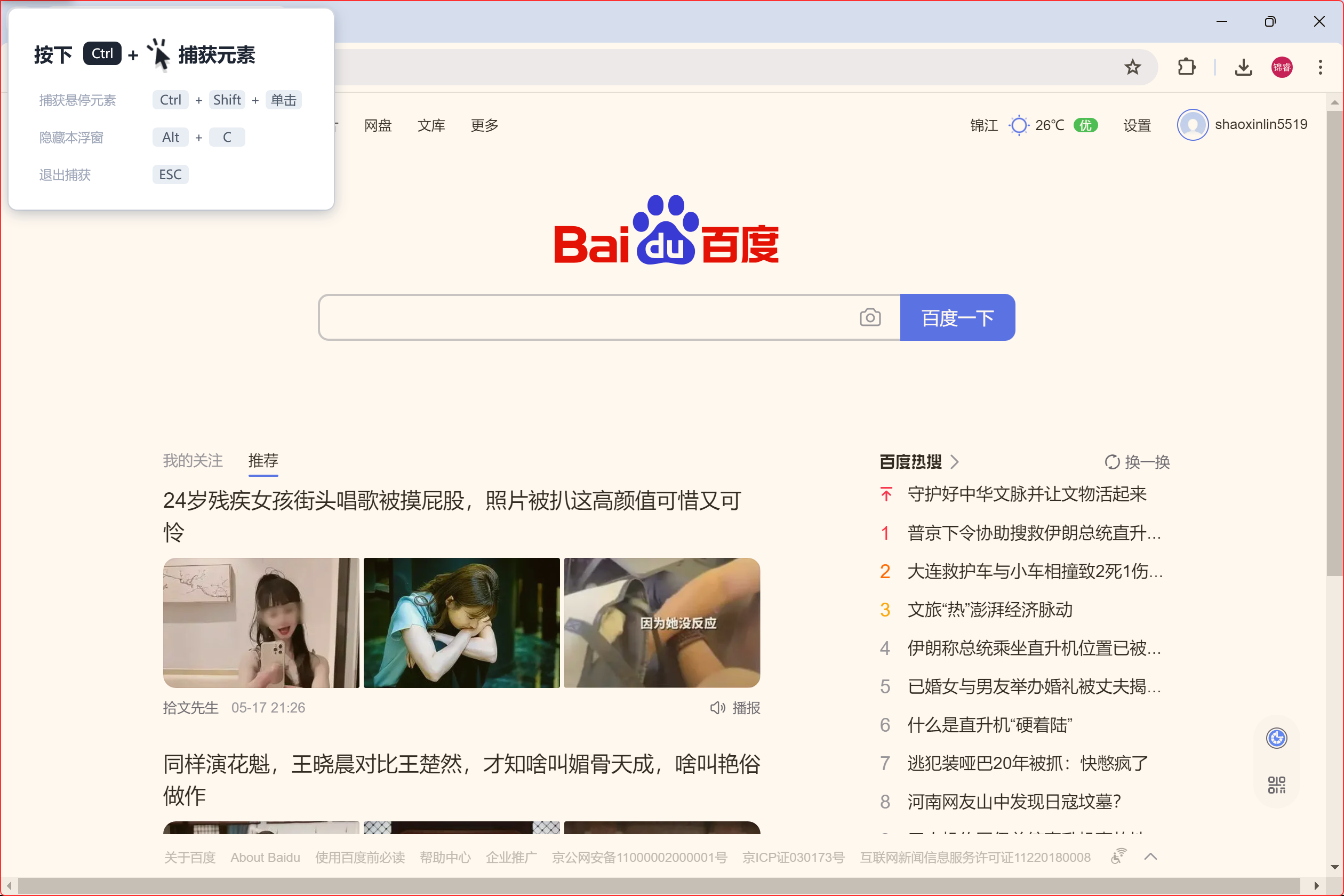Collapse footer with up chevron
1344x896 pixels.
(x=1150, y=856)
